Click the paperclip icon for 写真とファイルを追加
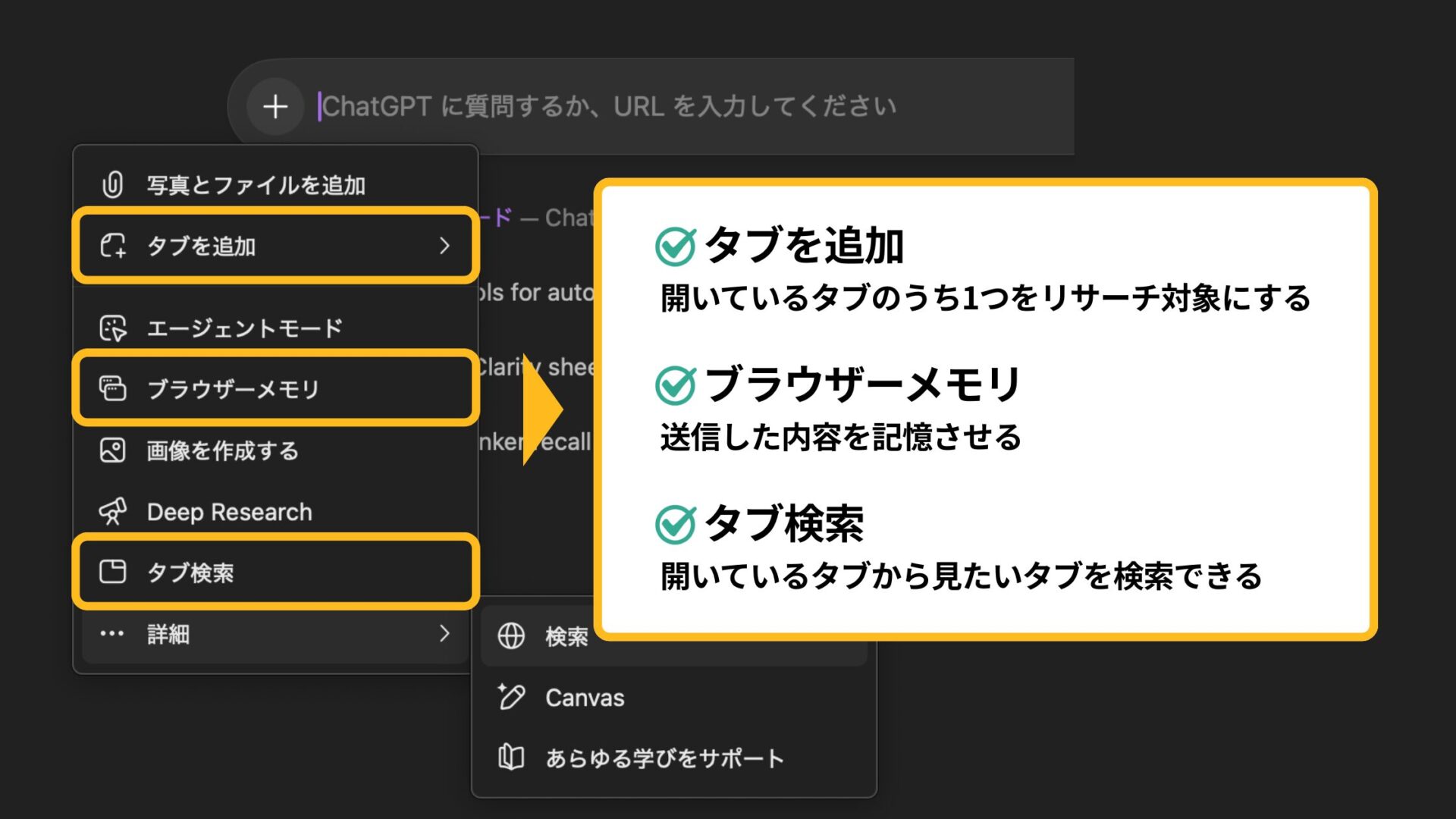Image resolution: width=1456 pixels, height=819 pixels. 112,182
